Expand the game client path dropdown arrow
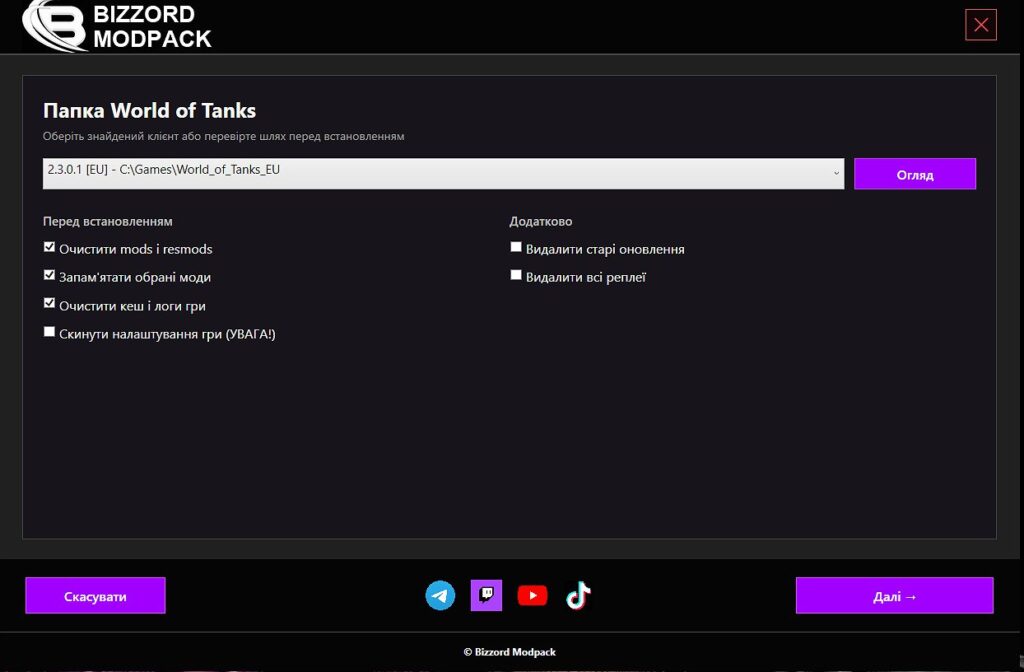This screenshot has width=1024, height=672. click(x=836, y=174)
